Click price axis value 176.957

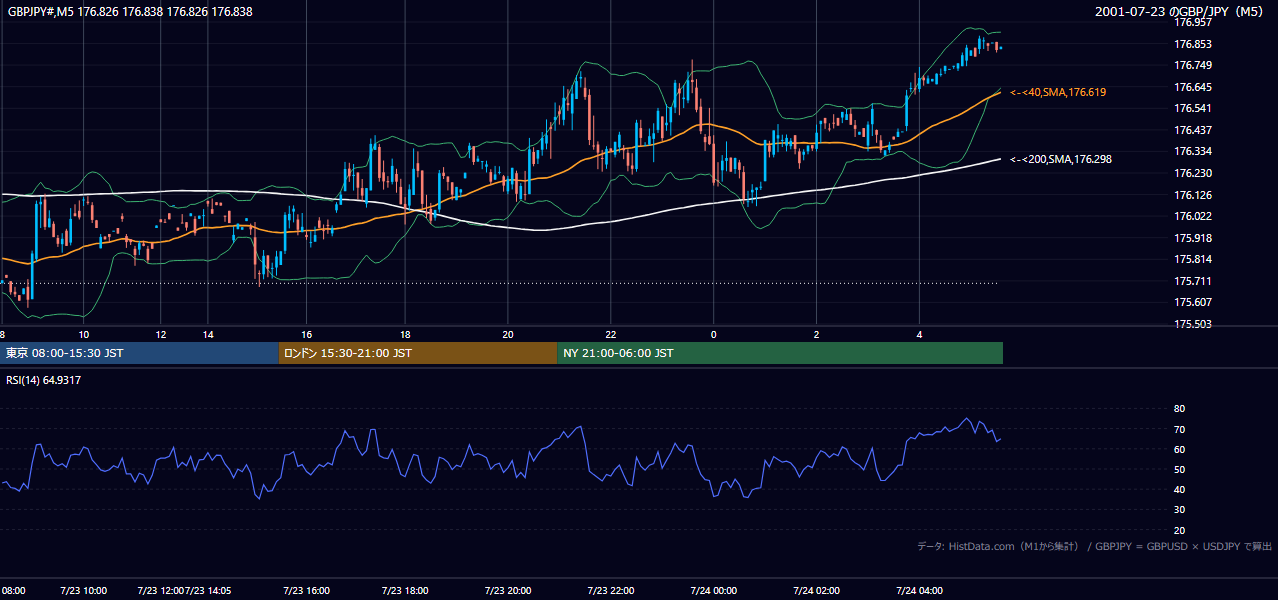tap(1193, 22)
